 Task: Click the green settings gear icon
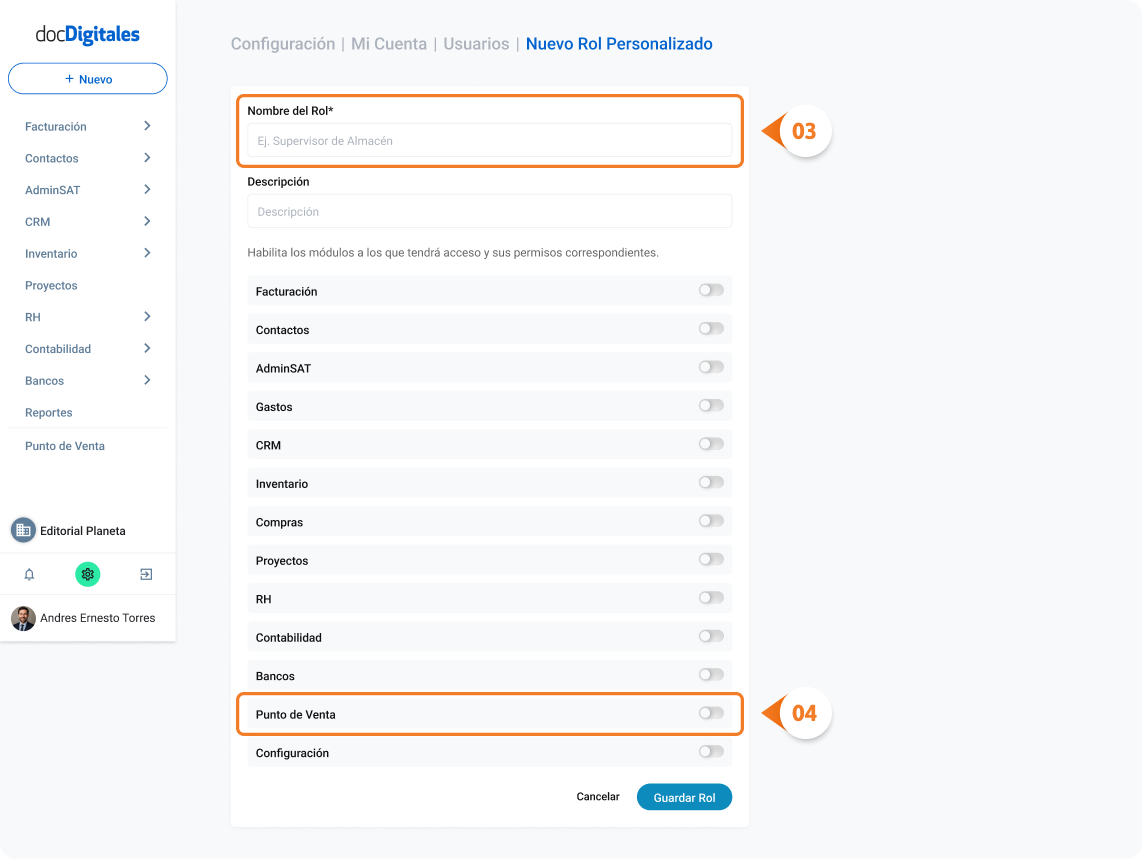87,574
